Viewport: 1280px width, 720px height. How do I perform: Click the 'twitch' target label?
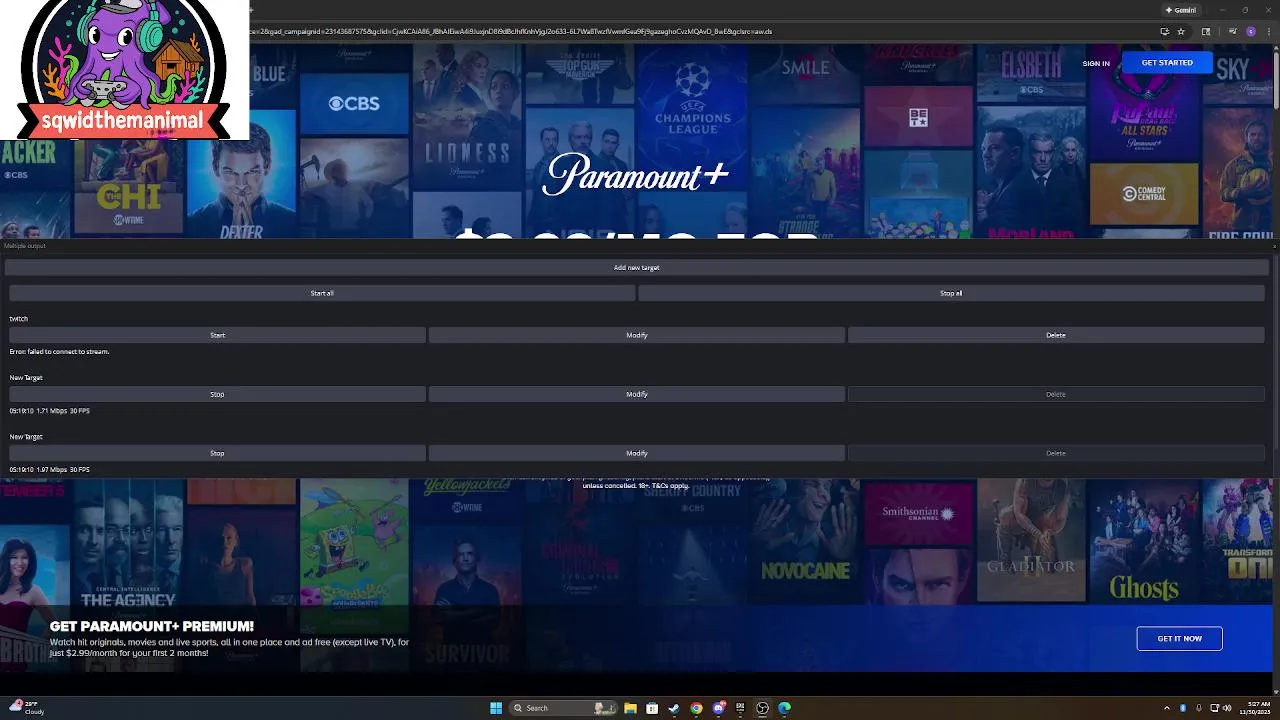pos(19,319)
